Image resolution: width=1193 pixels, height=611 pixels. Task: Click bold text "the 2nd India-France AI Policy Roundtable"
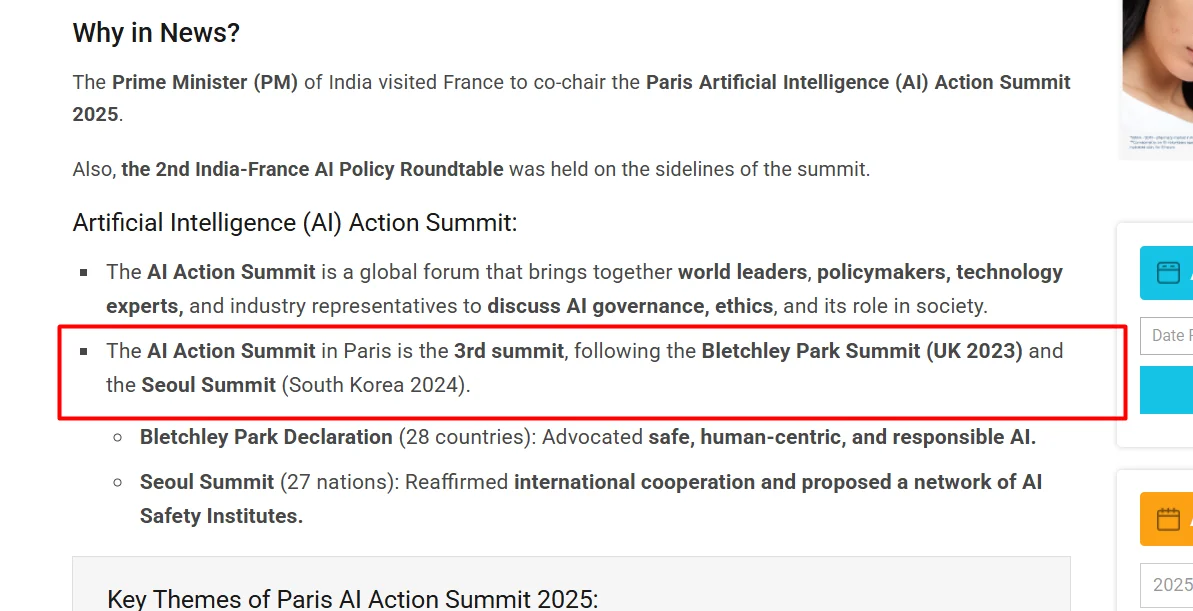[312, 169]
